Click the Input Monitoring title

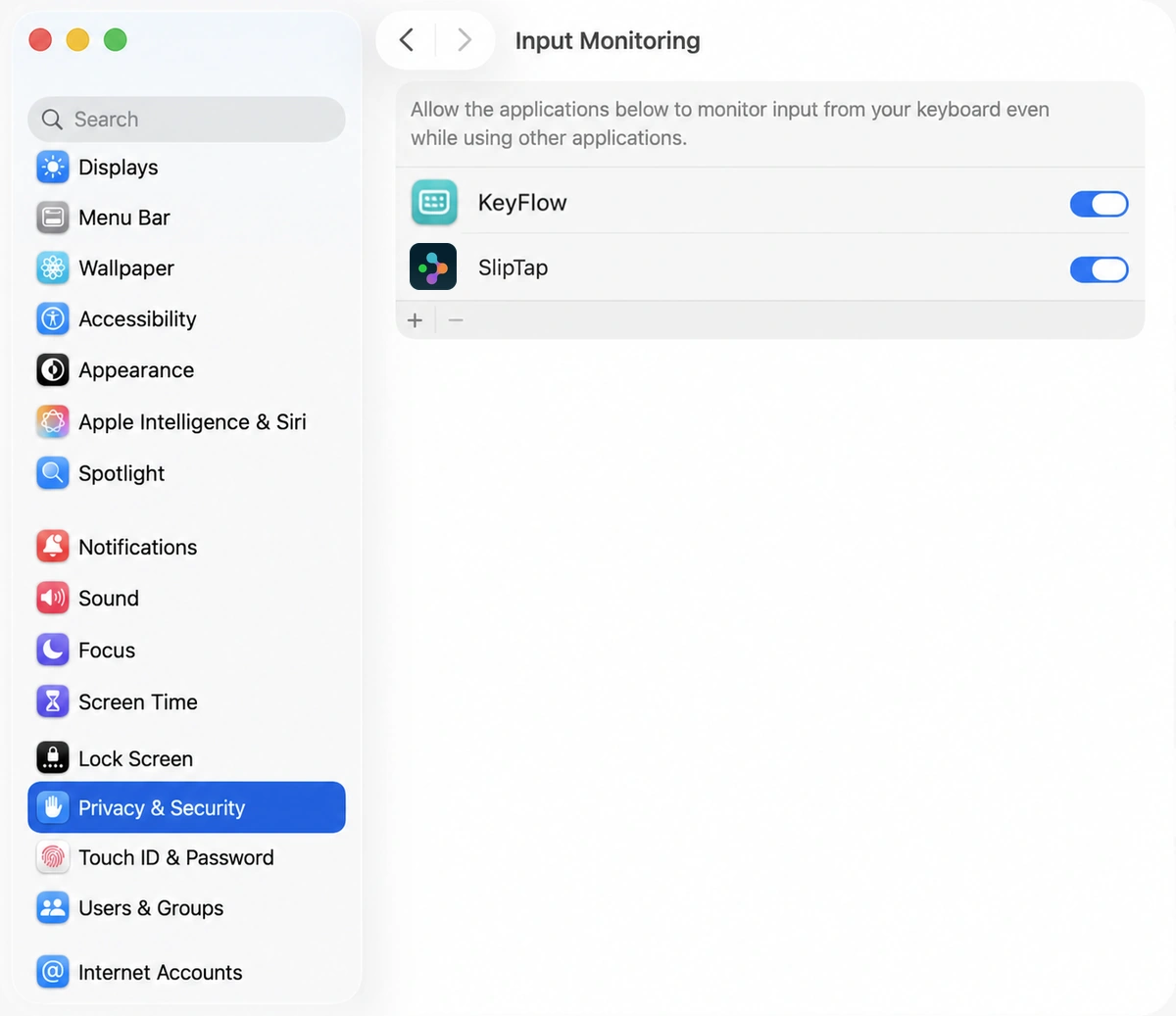coord(608,41)
